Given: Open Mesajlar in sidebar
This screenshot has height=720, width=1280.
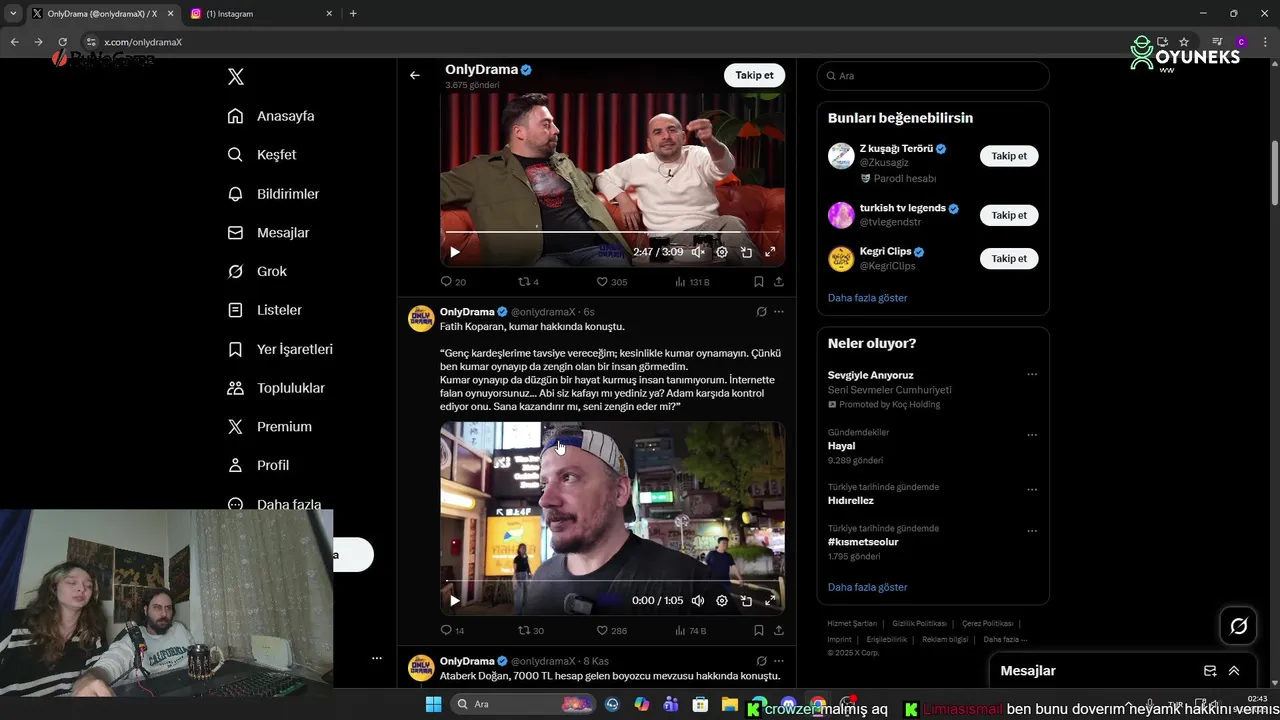Looking at the screenshot, I should 268,233.
